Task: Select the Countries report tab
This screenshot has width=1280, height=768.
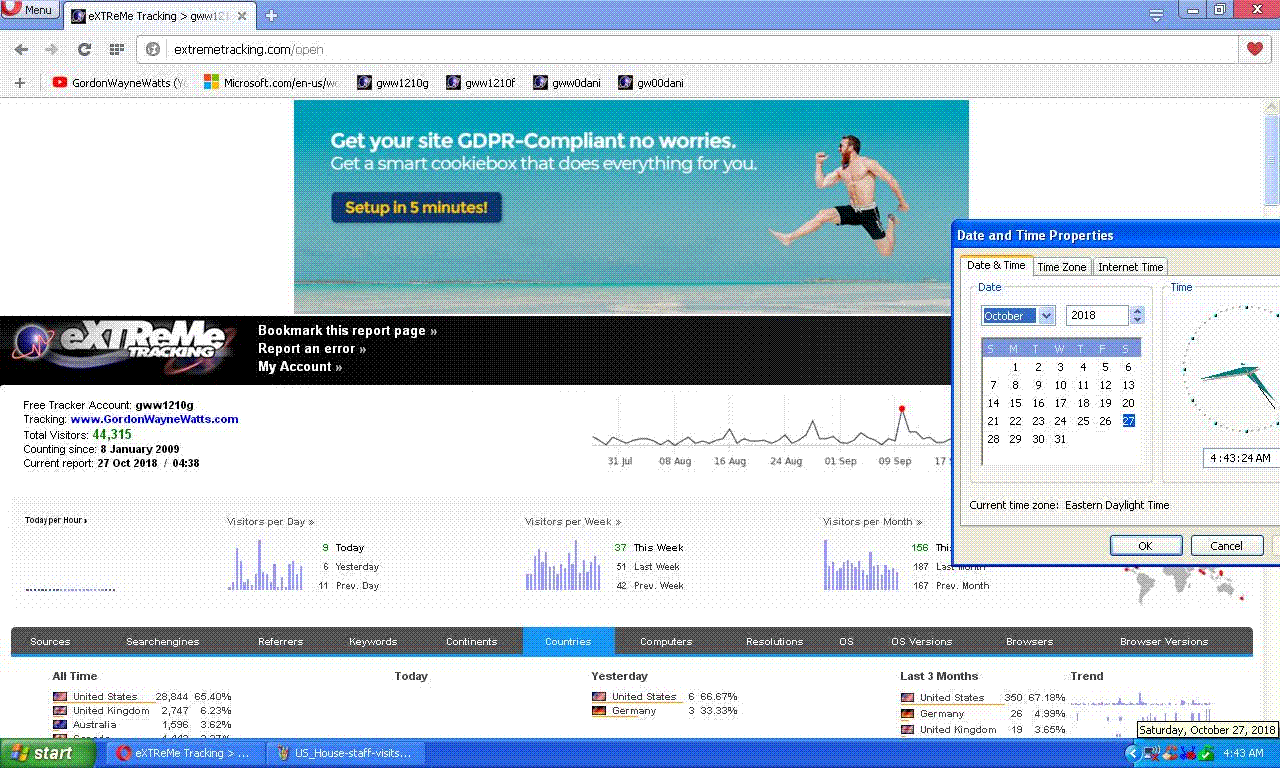Action: click(568, 642)
